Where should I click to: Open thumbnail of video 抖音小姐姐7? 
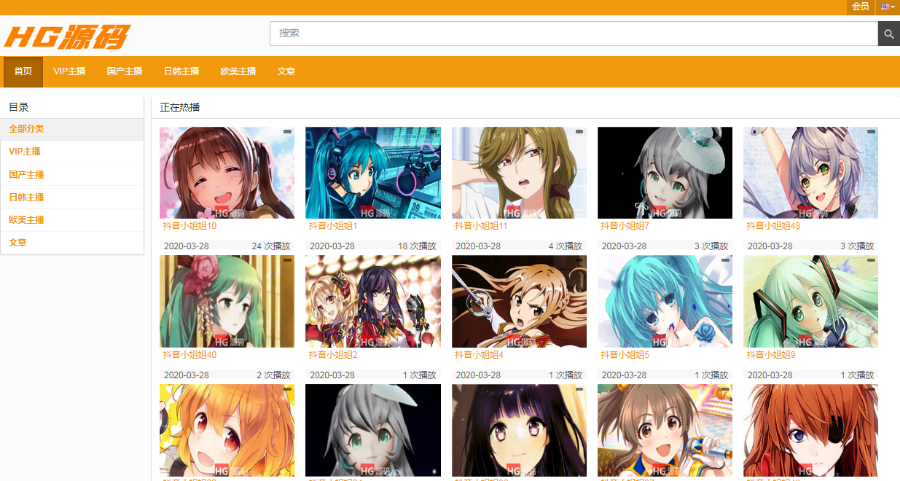[x=665, y=173]
